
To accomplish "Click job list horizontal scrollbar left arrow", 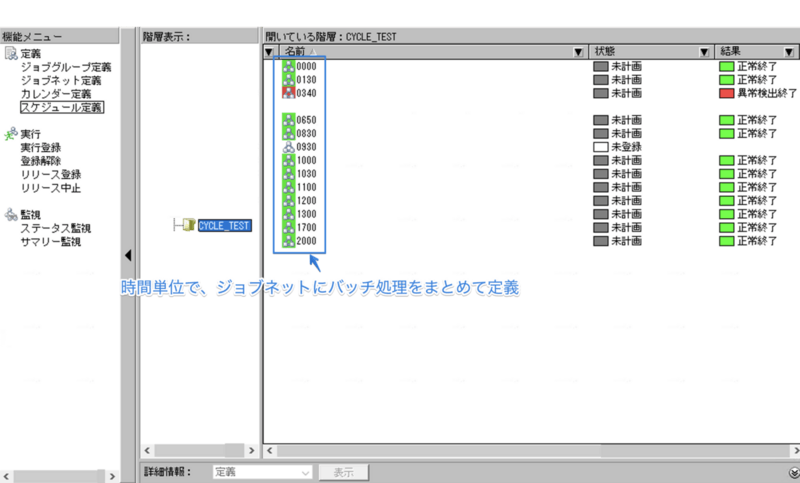I will click(x=270, y=450).
